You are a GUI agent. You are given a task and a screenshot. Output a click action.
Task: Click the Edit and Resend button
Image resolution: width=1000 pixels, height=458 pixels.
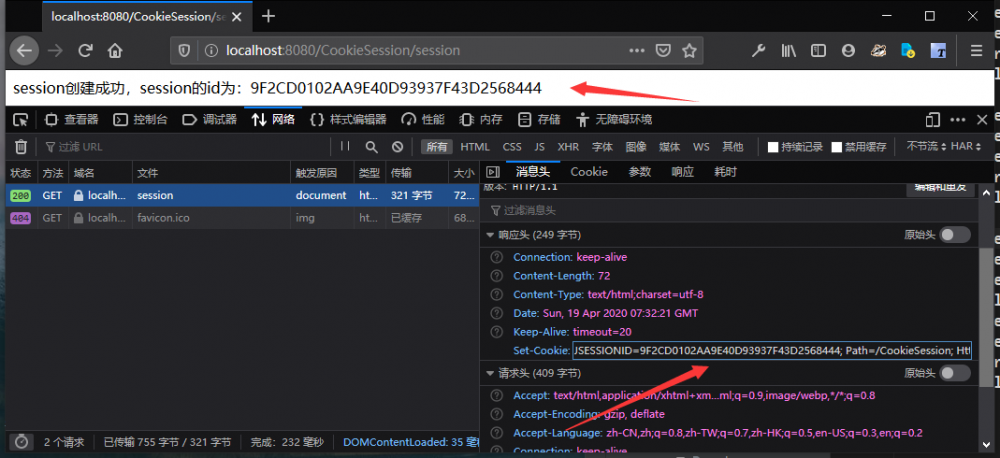point(941,189)
